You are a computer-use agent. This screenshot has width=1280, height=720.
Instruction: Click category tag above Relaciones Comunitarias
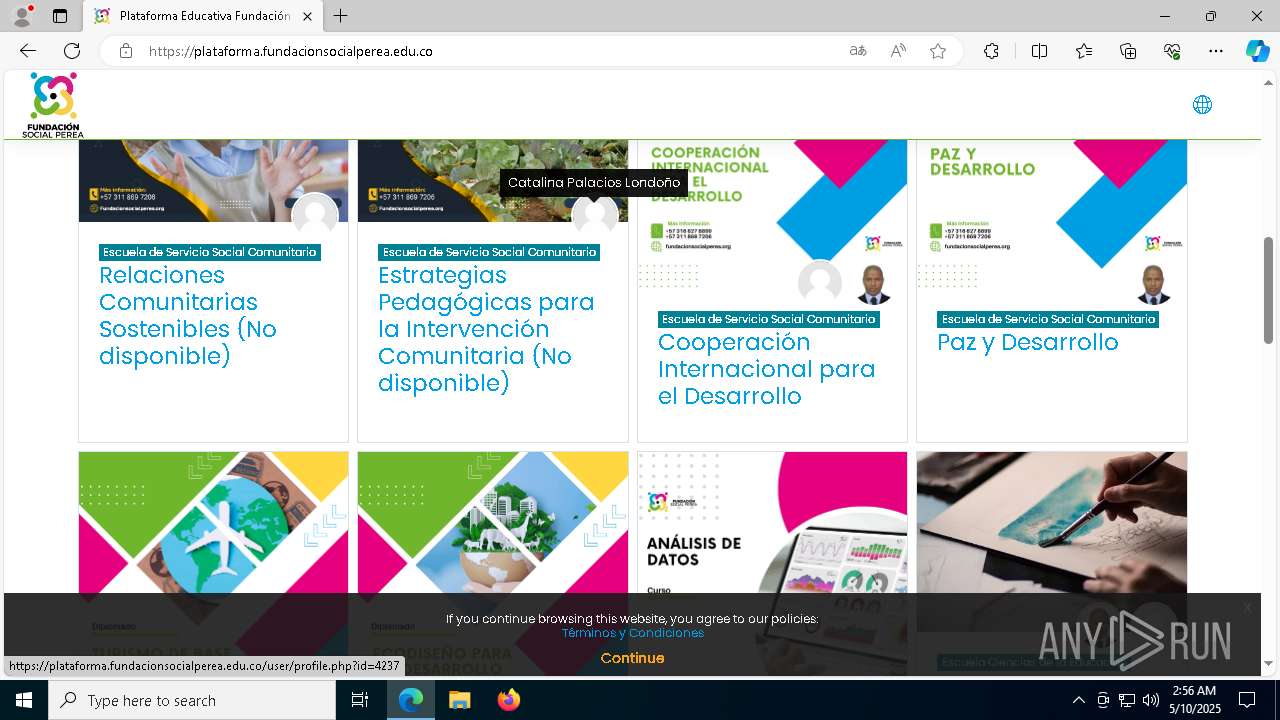[210, 252]
